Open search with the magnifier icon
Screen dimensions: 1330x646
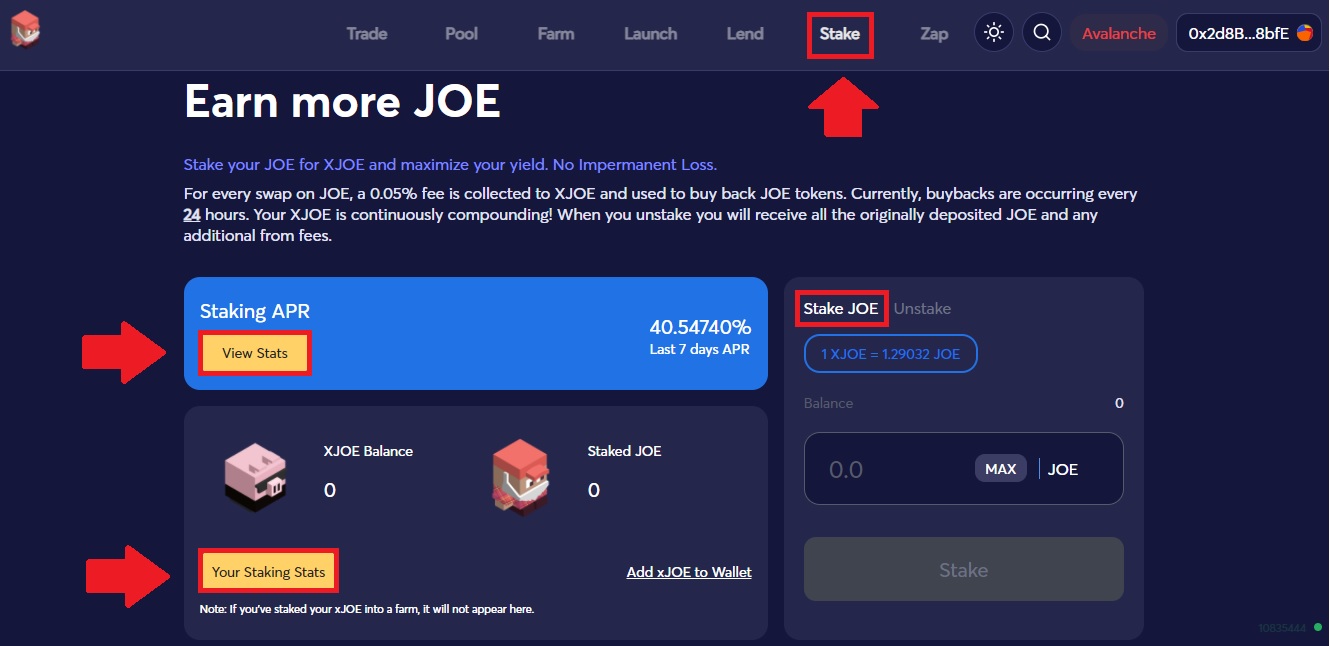click(1041, 33)
